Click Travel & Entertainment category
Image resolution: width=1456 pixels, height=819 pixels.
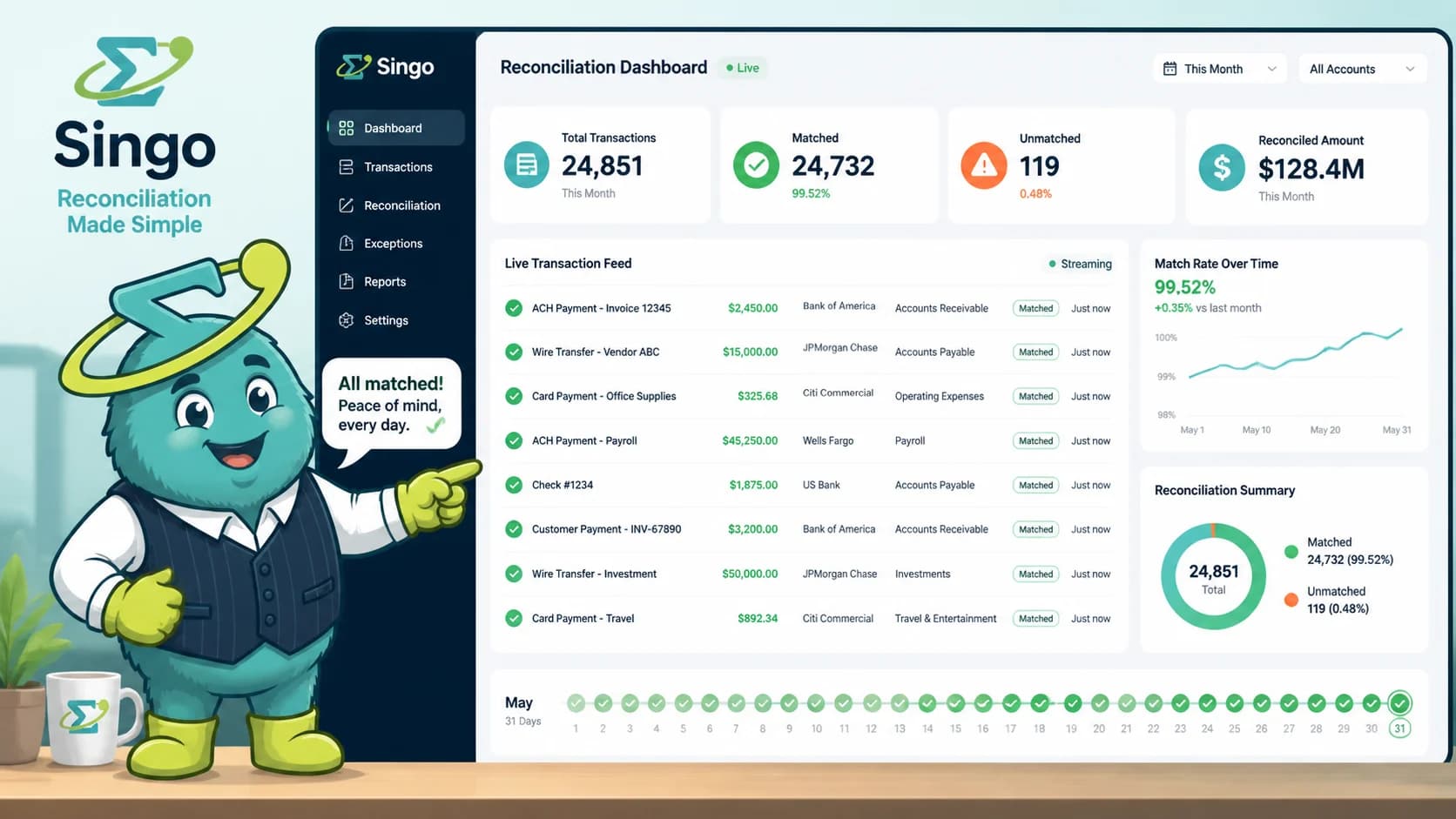(x=946, y=619)
